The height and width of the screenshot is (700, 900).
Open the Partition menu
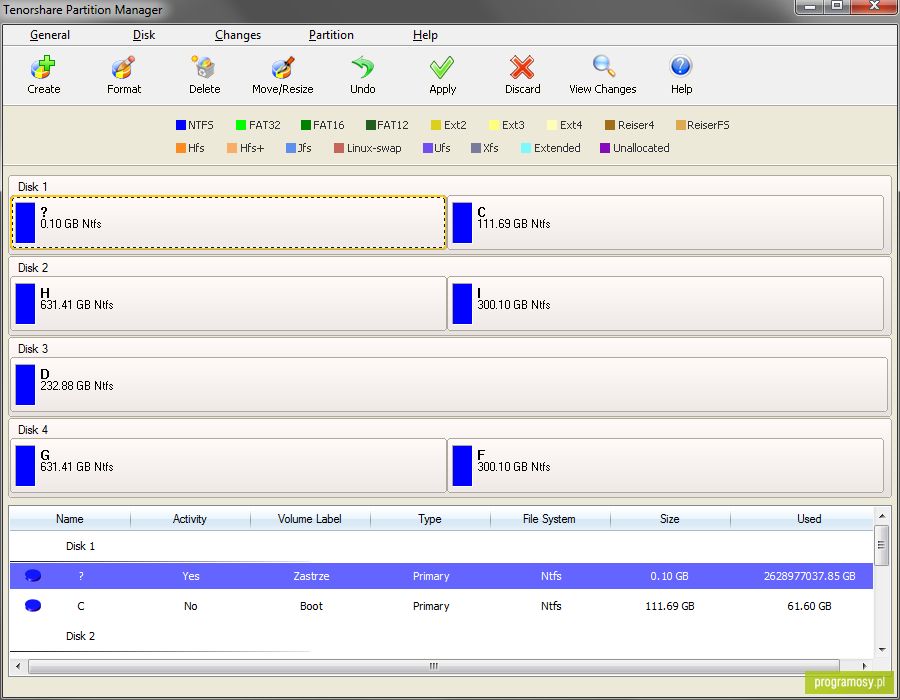[331, 35]
